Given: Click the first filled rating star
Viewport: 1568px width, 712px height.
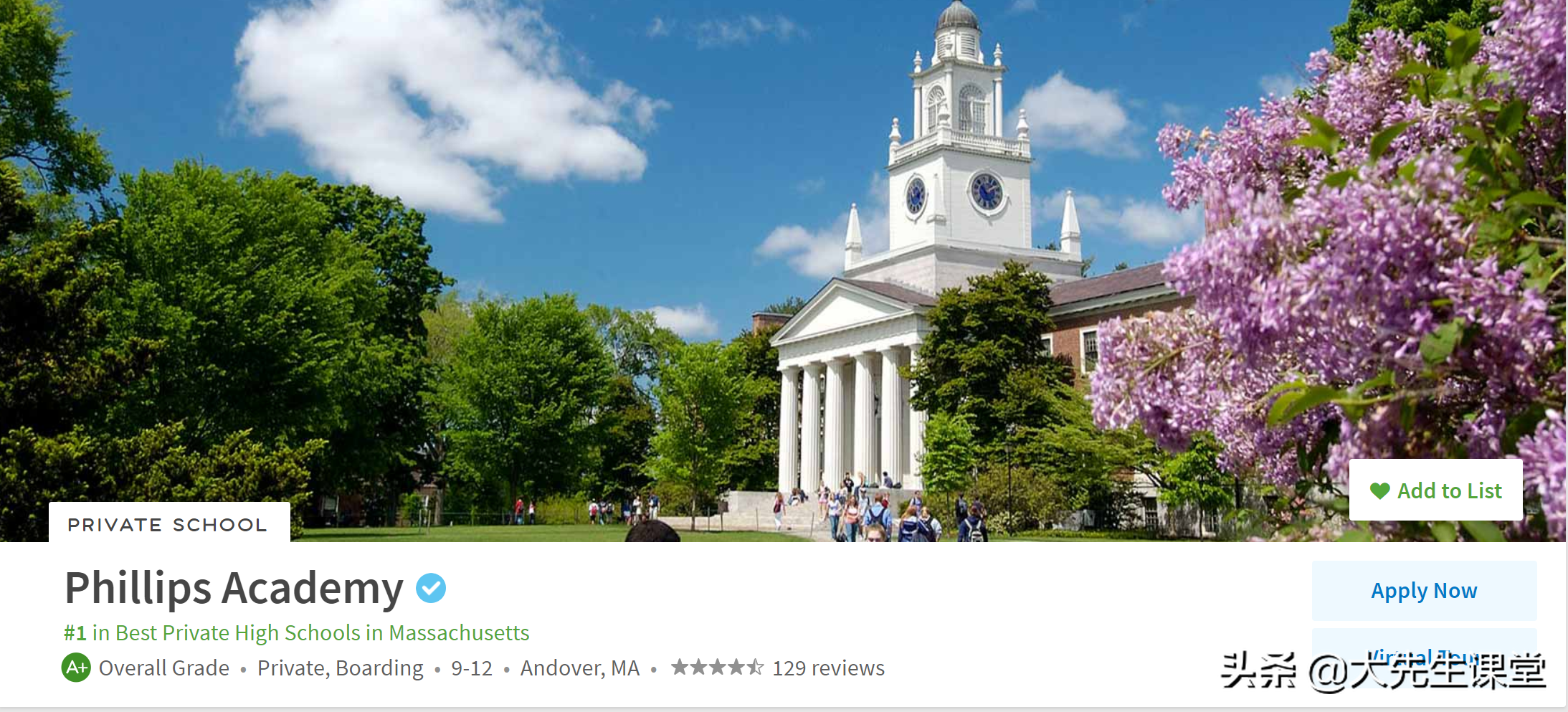Looking at the screenshot, I should pyautogui.click(x=680, y=668).
